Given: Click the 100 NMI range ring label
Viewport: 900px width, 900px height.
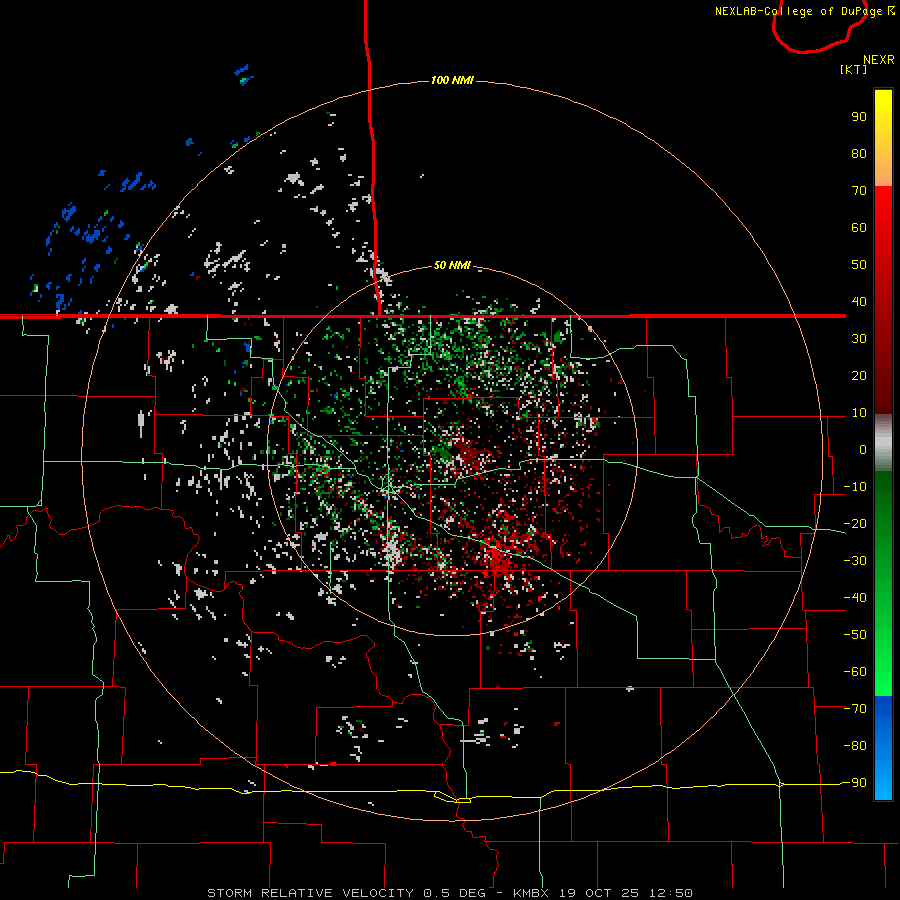Looking at the screenshot, I should tap(452, 80).
